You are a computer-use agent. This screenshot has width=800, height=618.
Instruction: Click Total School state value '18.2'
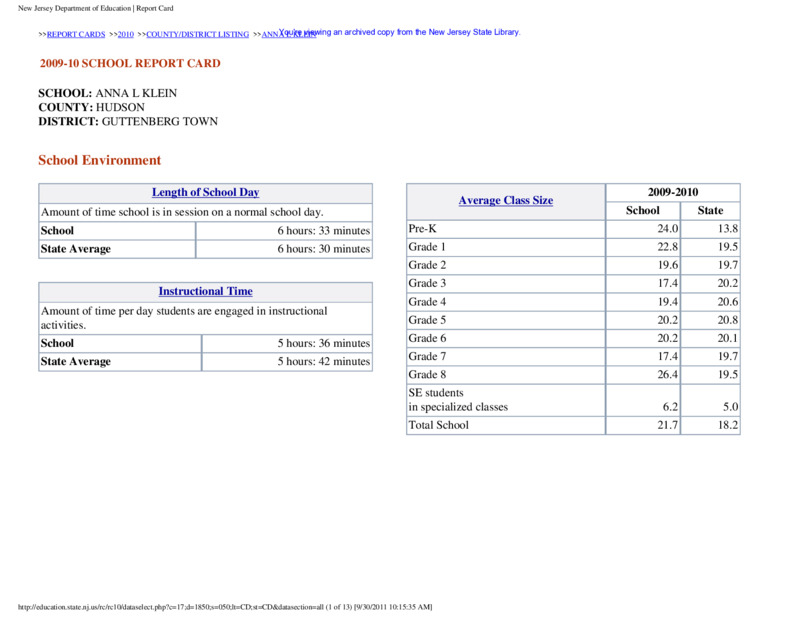[728, 426]
